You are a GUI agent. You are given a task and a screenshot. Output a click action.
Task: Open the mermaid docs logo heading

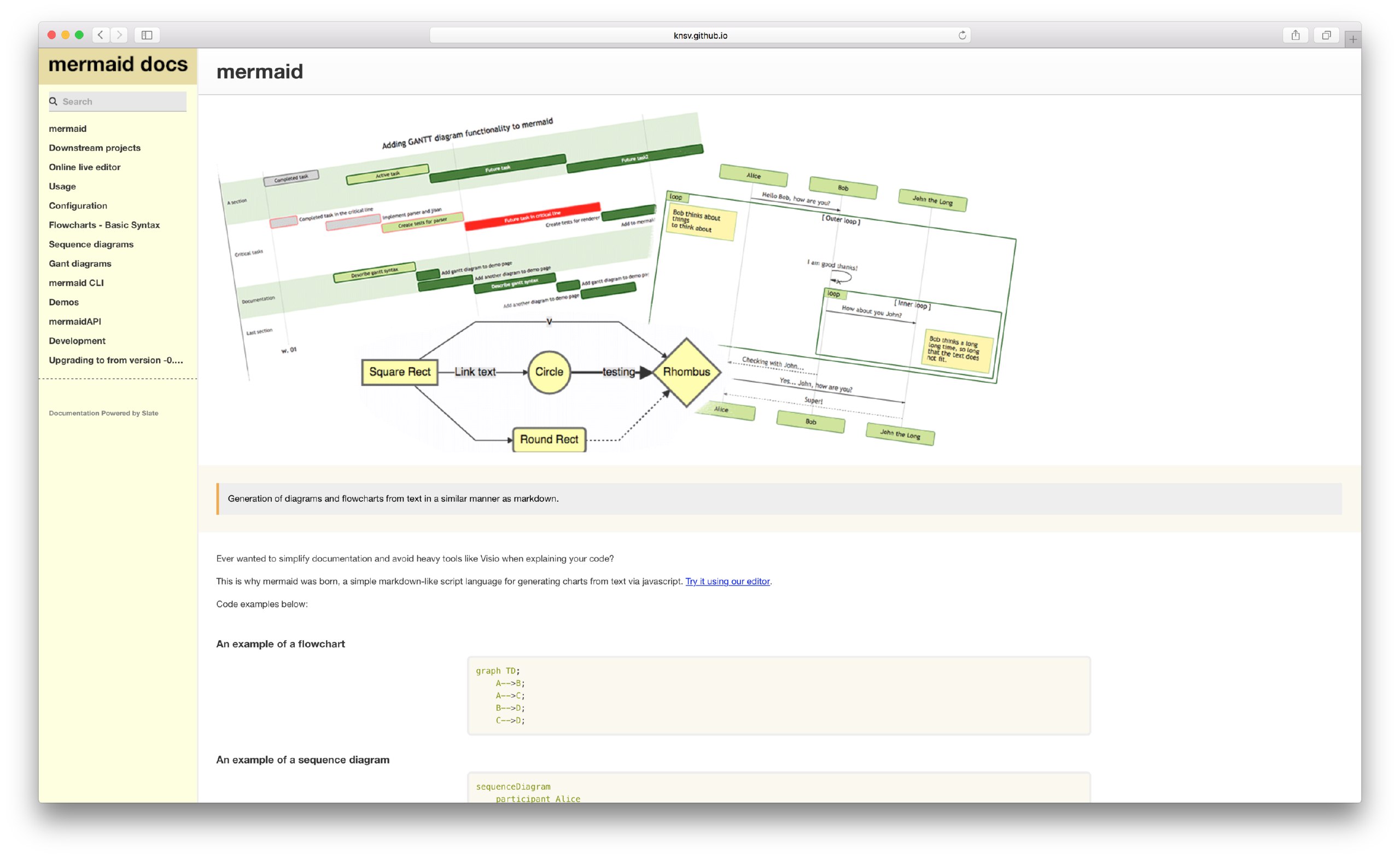click(118, 64)
